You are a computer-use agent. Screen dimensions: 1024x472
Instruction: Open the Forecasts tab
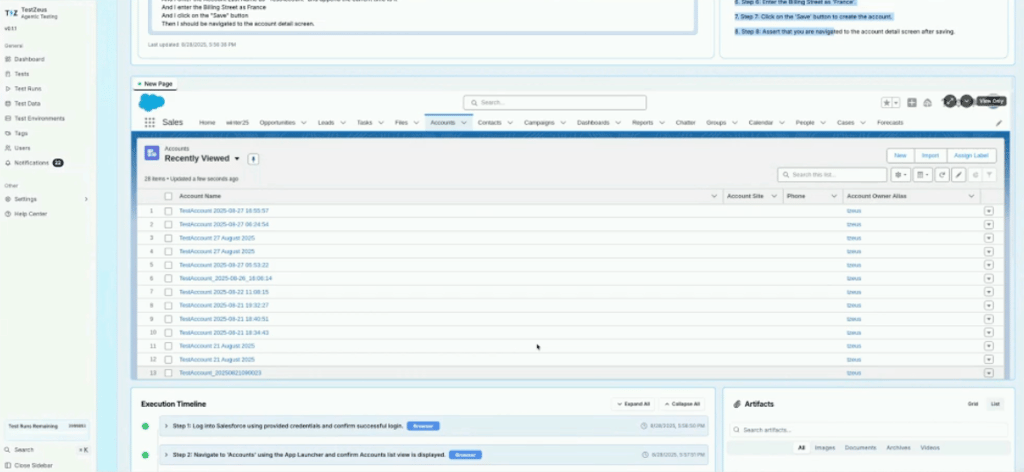click(890, 123)
